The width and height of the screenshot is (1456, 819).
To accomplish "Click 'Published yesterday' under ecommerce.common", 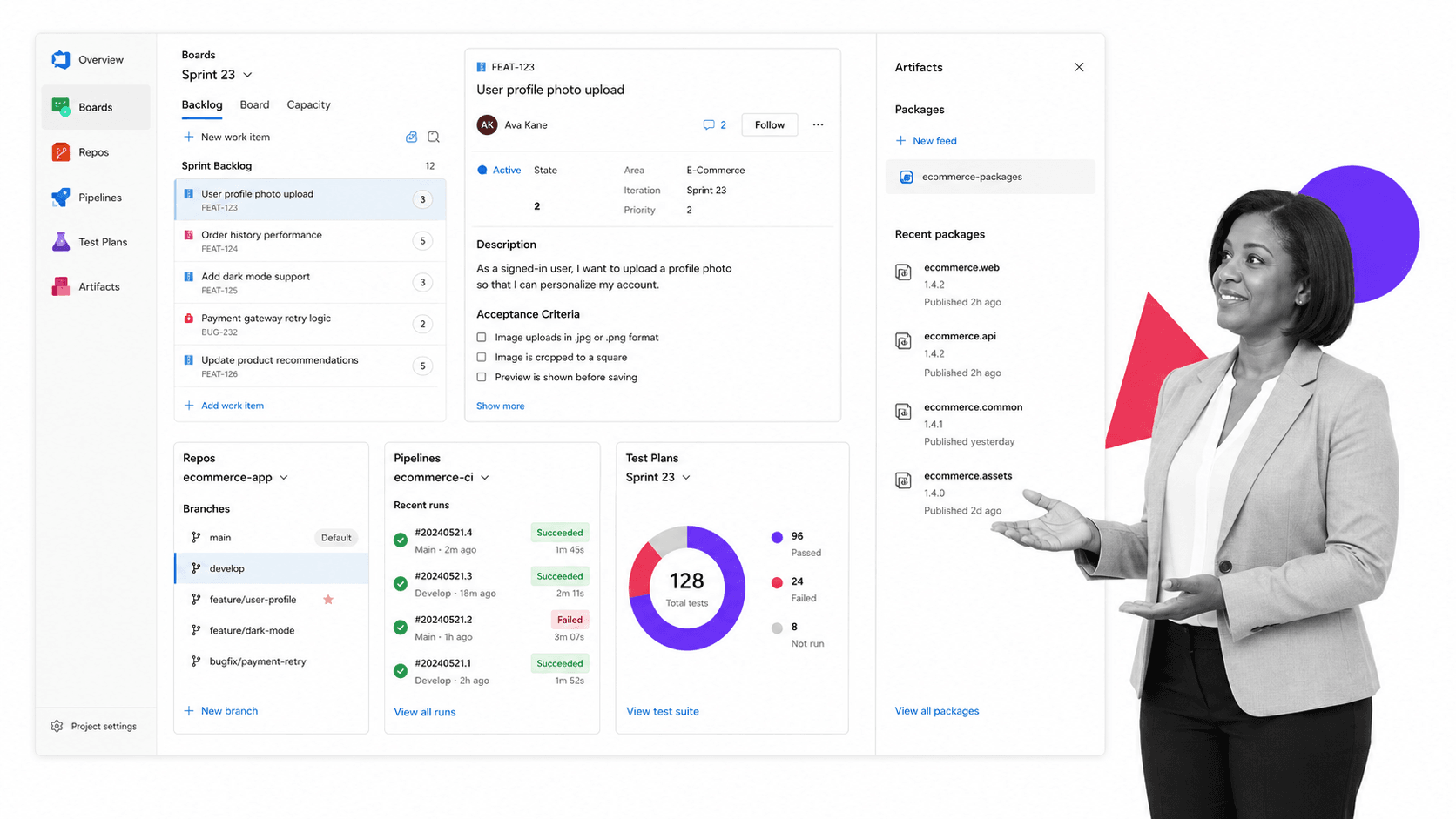I will pyautogui.click(x=969, y=441).
